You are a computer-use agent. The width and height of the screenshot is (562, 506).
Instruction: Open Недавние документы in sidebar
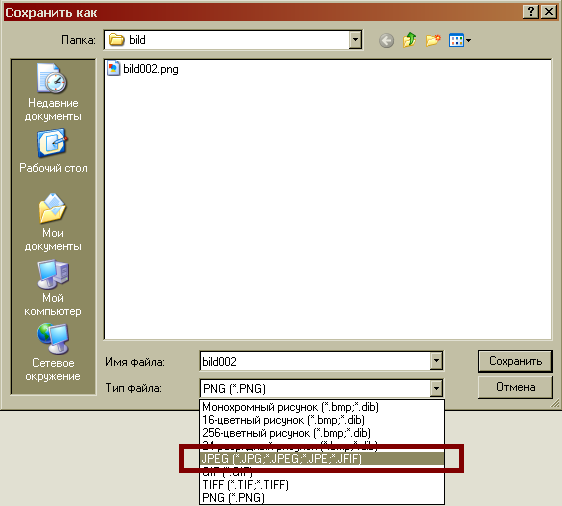tap(53, 92)
